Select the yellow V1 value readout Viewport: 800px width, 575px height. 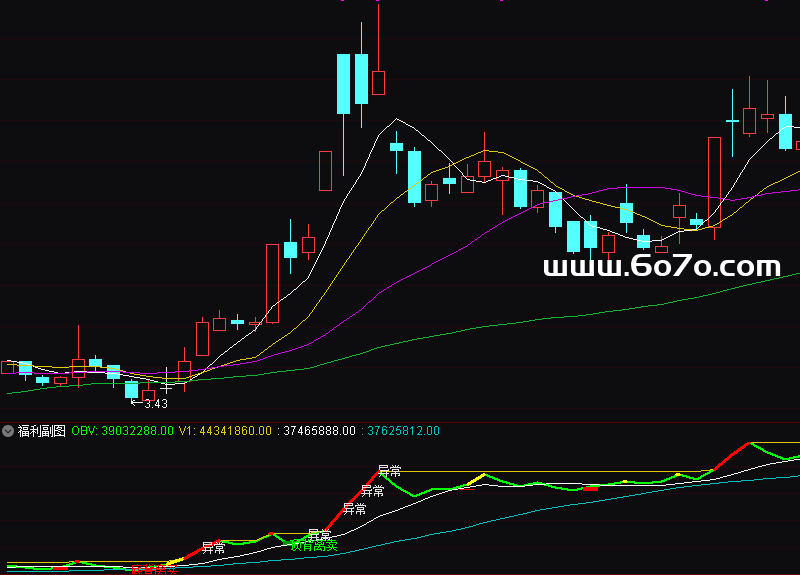coord(225,431)
